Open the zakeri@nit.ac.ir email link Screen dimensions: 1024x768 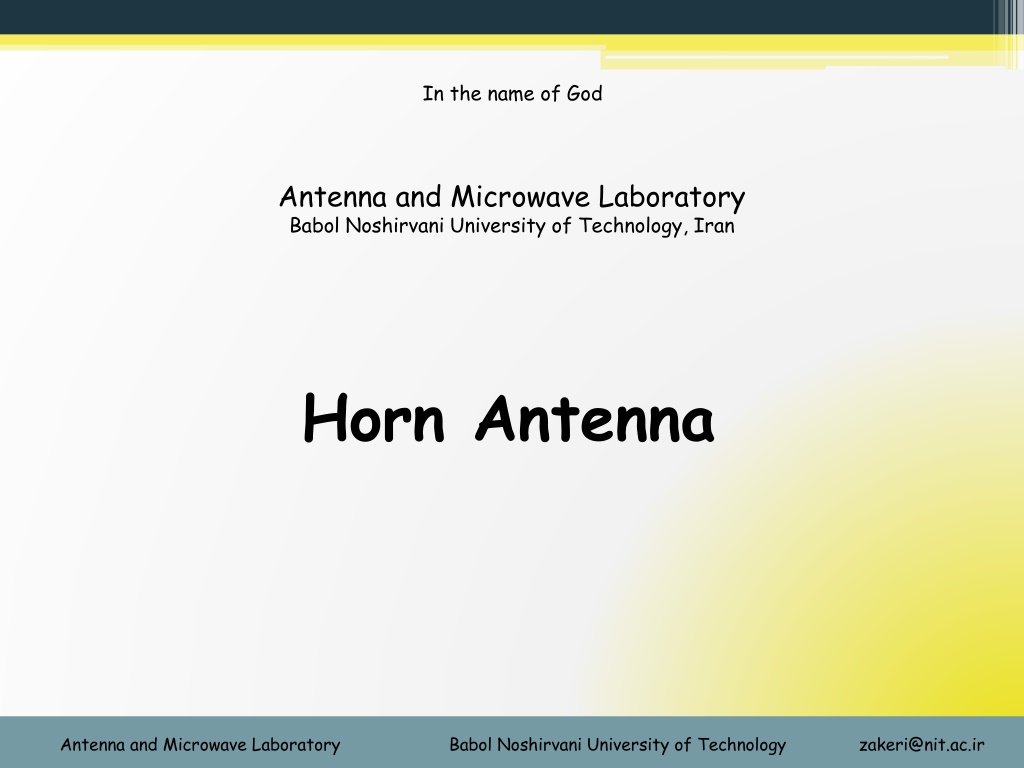click(921, 744)
